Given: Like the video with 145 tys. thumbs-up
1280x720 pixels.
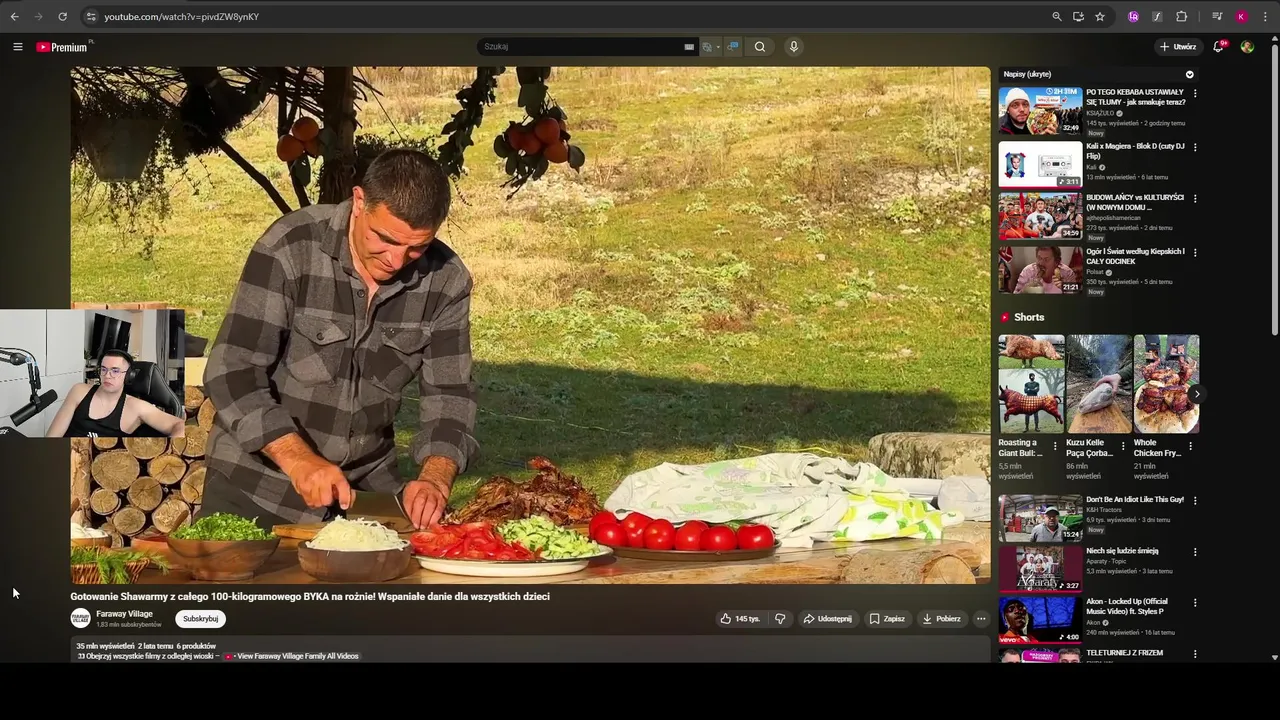Looking at the screenshot, I should click(740, 619).
